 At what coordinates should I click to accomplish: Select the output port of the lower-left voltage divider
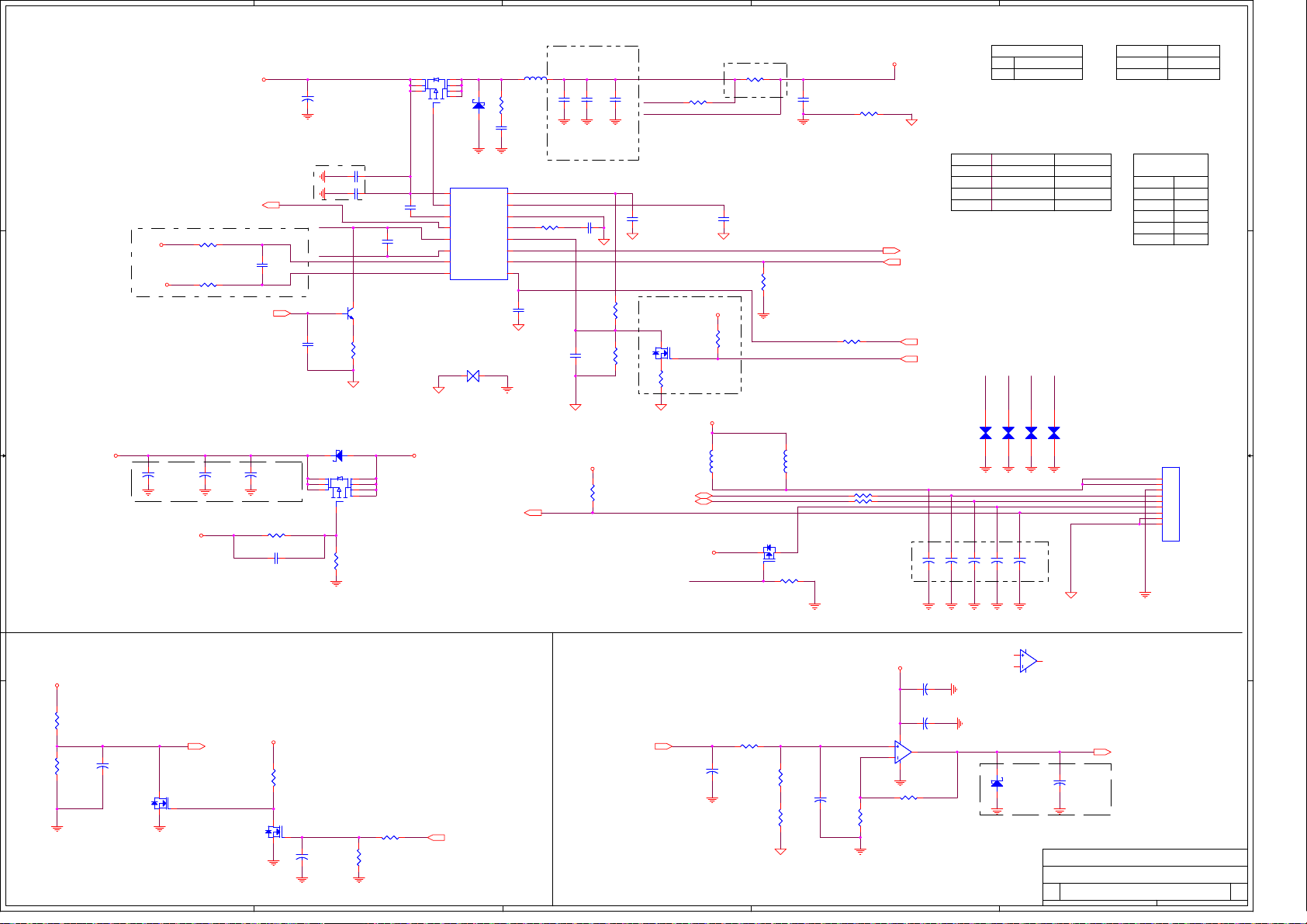point(196,746)
